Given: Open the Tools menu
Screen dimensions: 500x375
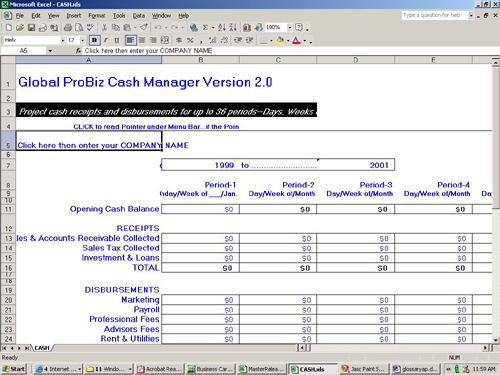Looking at the screenshot, I should tap(119, 16).
